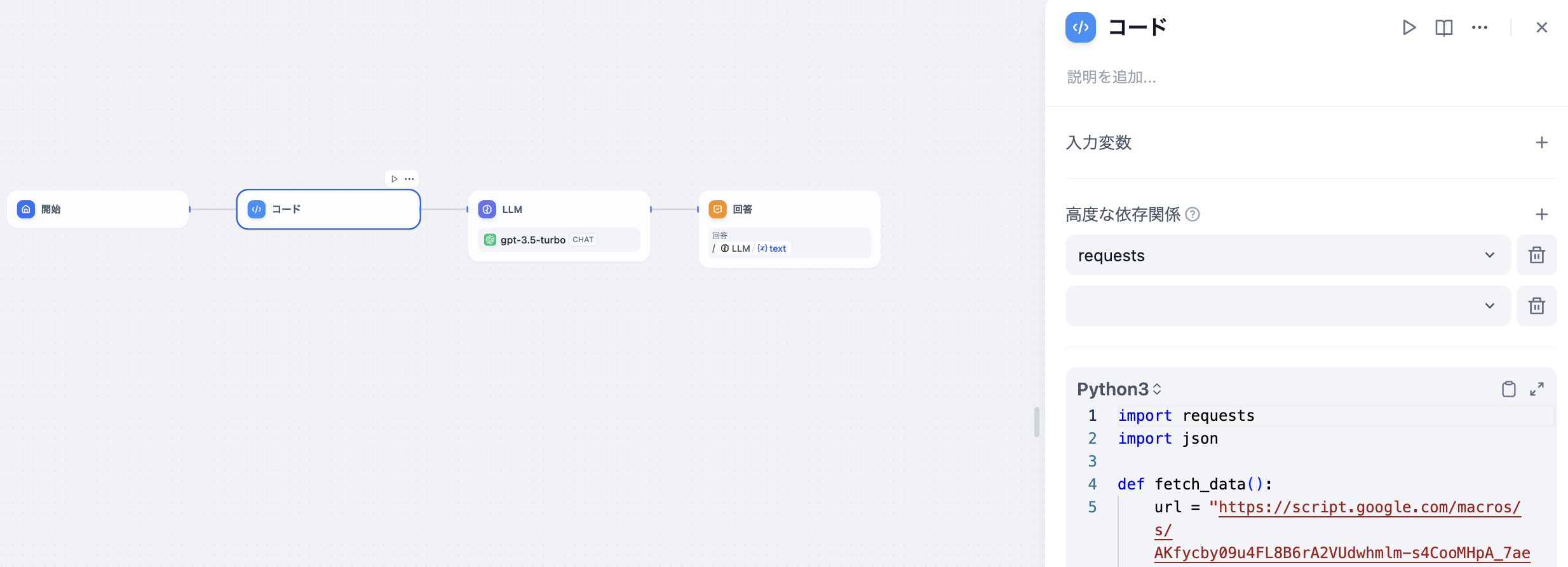Add a new input variable (入力変数)
1568x567 pixels.
click(x=1541, y=142)
